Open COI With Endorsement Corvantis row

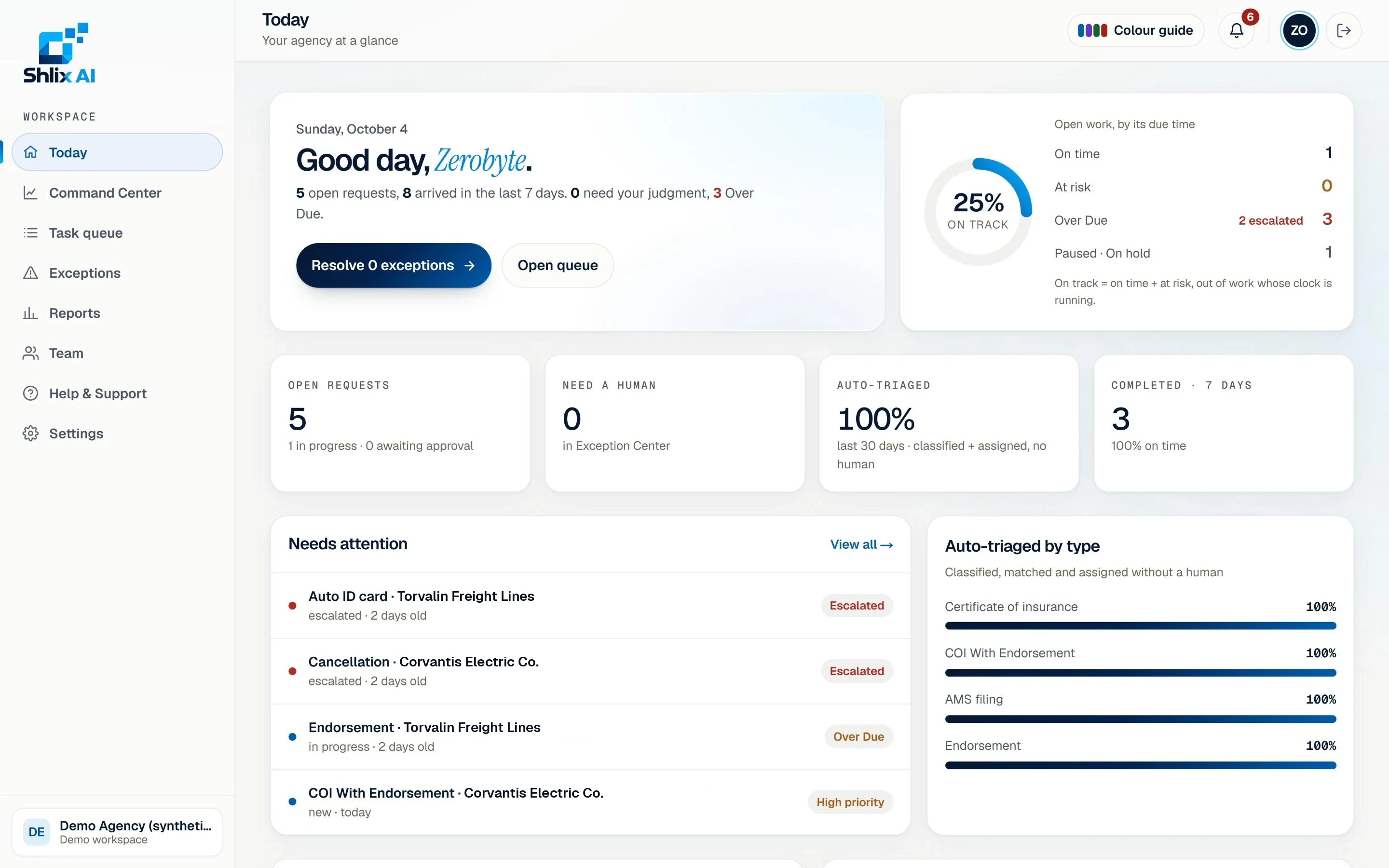tap(590, 802)
